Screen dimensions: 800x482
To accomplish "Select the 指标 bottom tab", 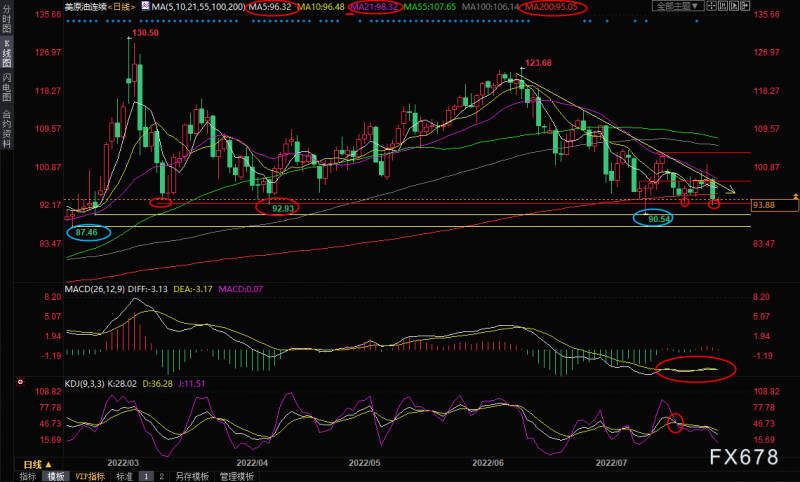I will 28,476.
